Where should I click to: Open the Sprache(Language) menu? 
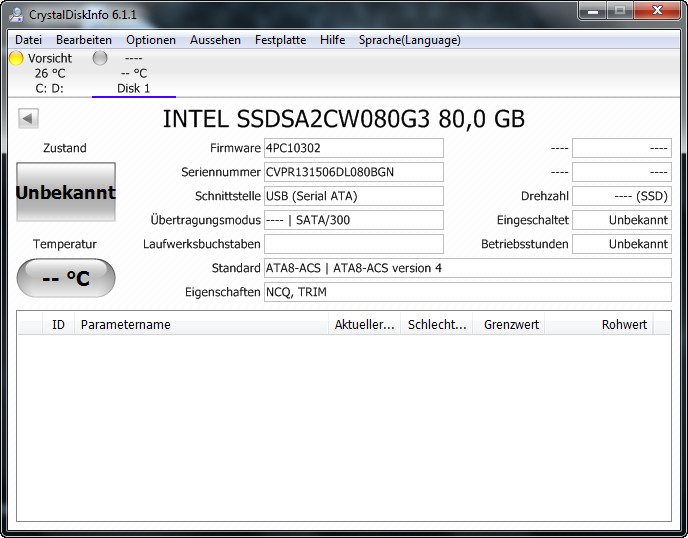tap(410, 40)
